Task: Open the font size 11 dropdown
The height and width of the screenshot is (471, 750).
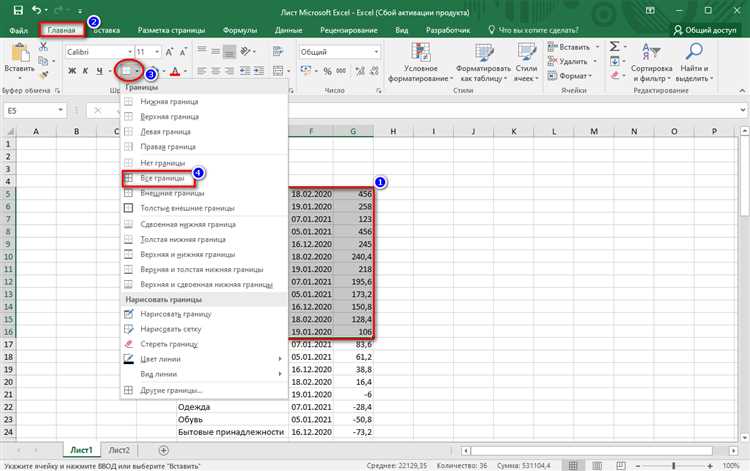Action: 157,52
